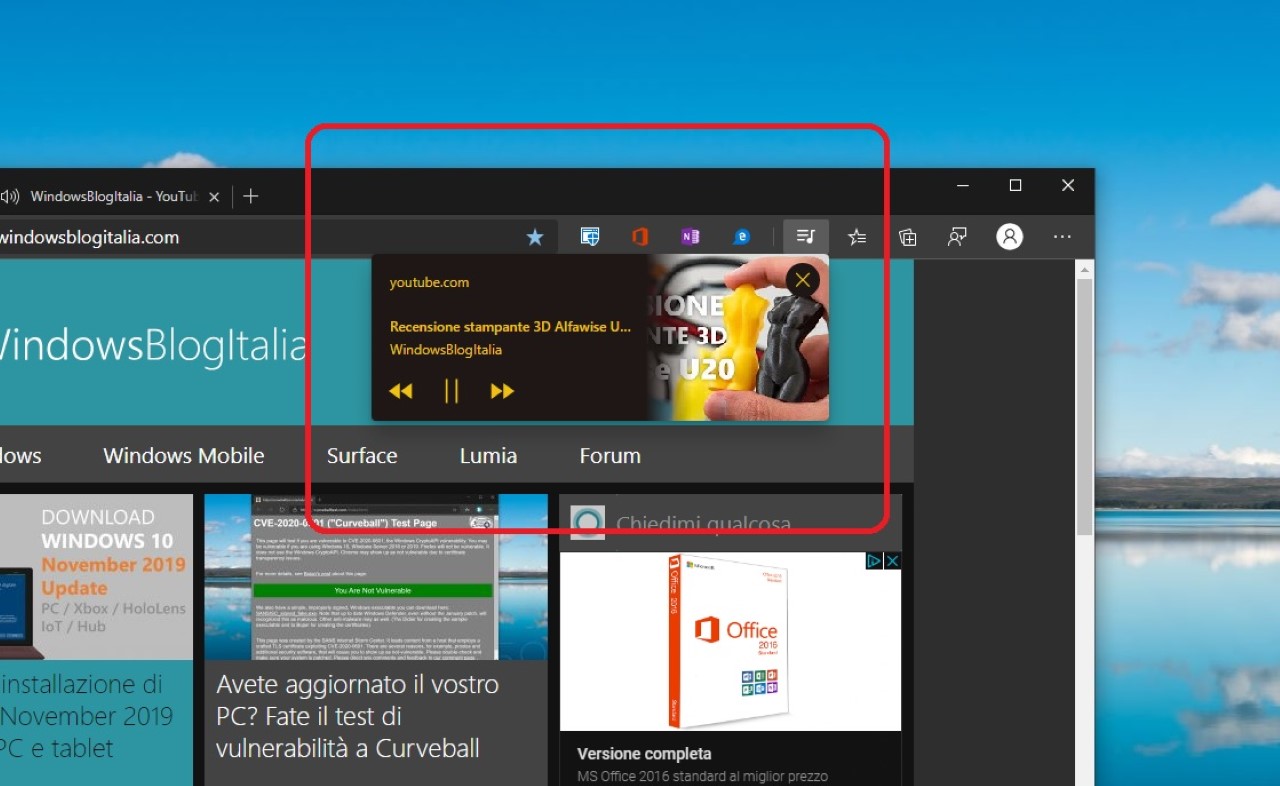Click WindowsBlogItalia channel name in popup
Screen dimensions: 1280x786
446,350
